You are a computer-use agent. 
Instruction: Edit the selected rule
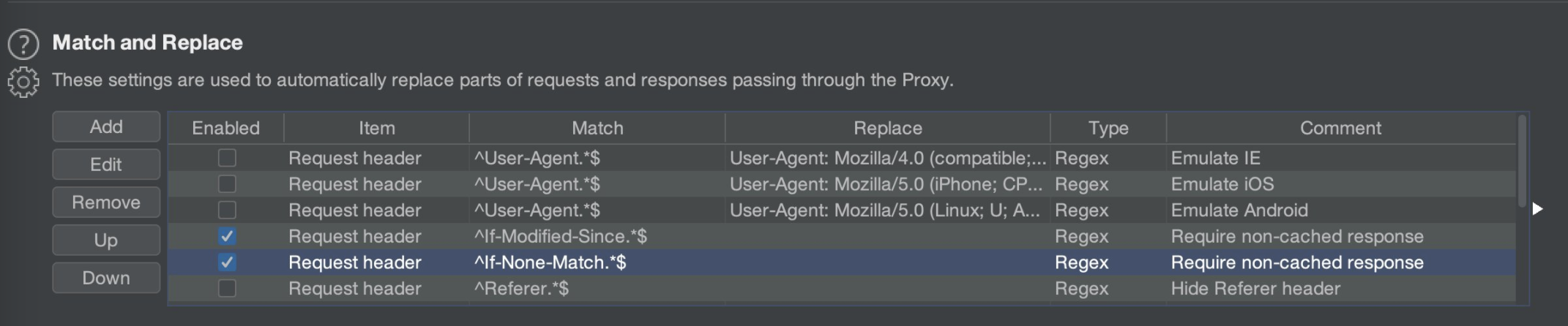point(106,164)
